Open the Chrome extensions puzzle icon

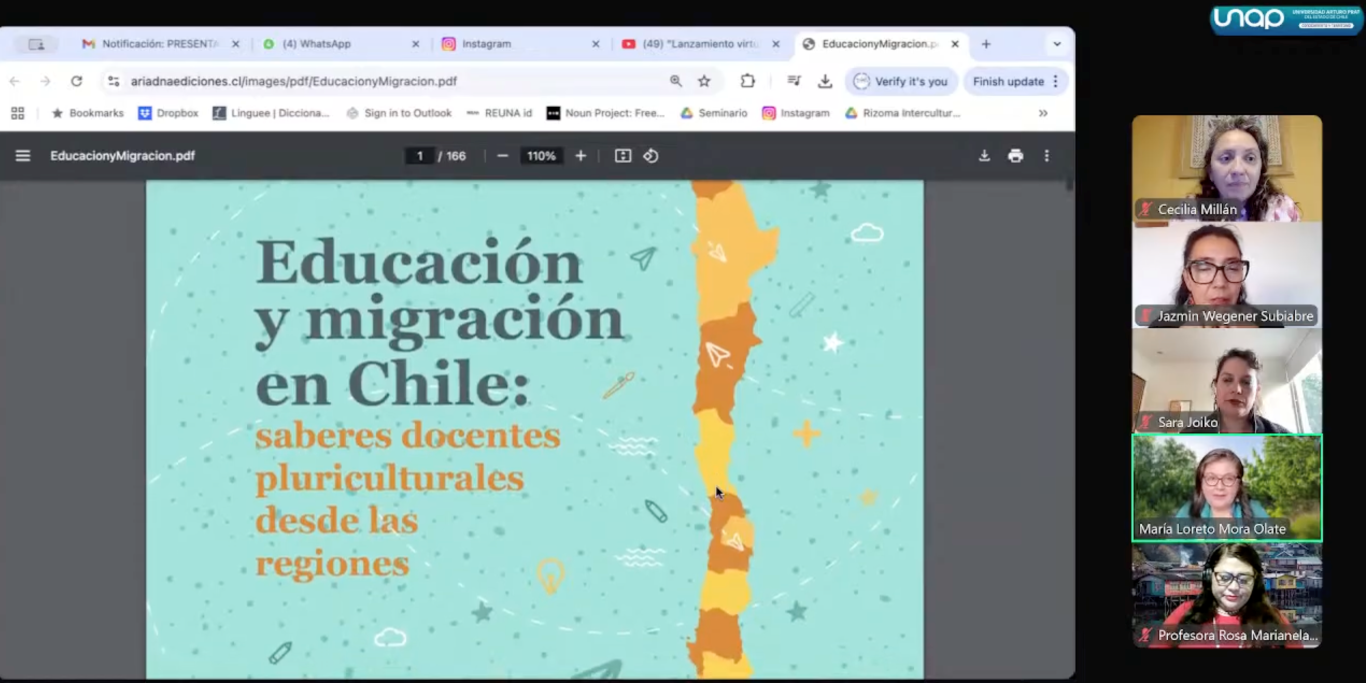tap(747, 81)
